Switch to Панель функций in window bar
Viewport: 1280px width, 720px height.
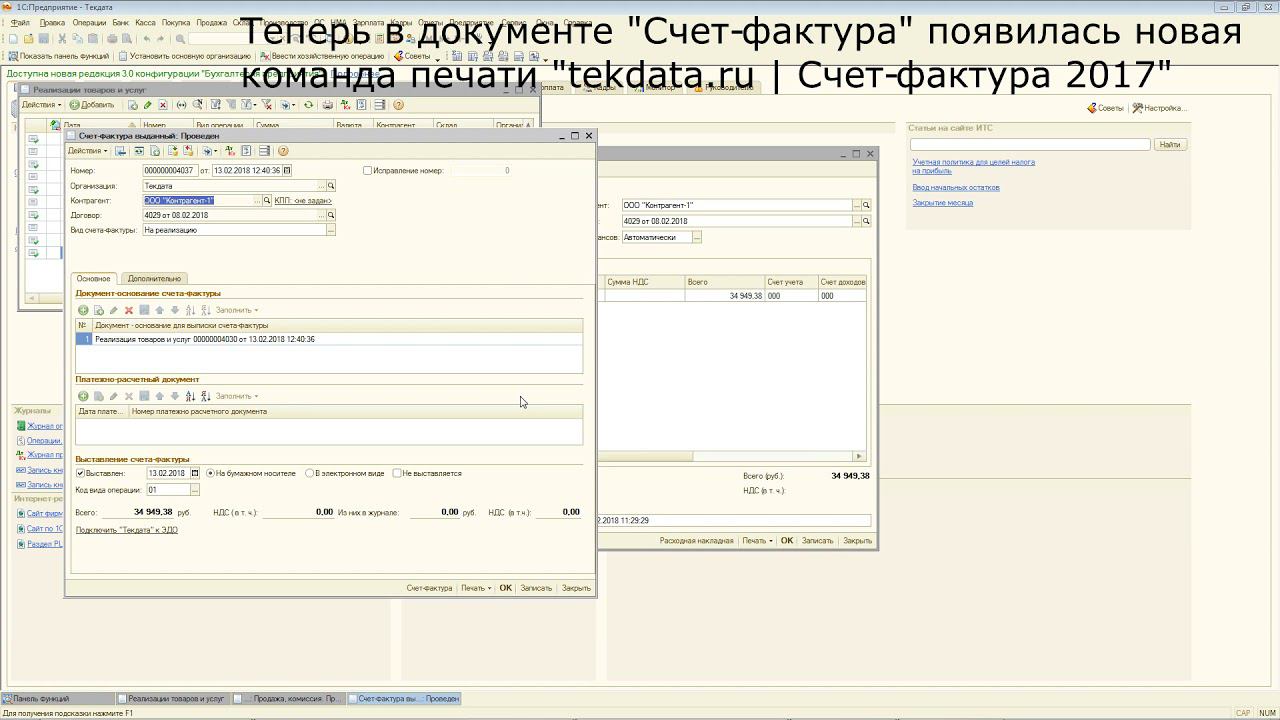tap(57, 699)
